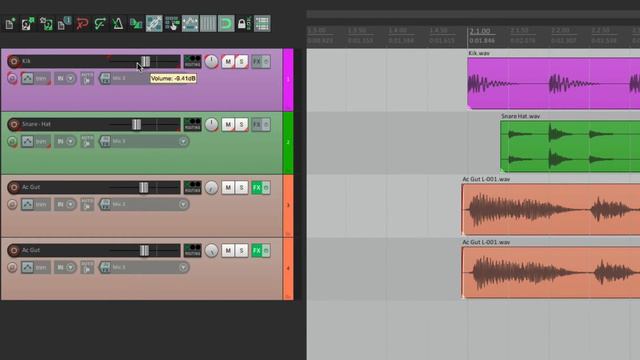The width and height of the screenshot is (640, 360).
Task: Toggle the Auto-crossfade toolbar icon
Action: [x=136, y=24]
